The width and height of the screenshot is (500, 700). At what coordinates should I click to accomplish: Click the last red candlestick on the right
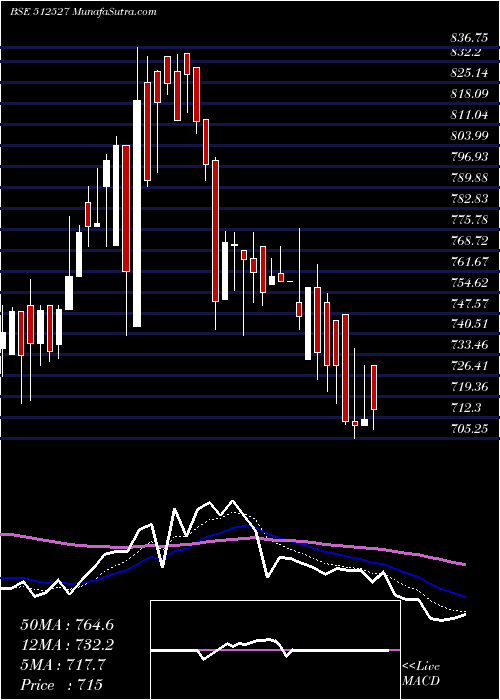[x=374, y=387]
